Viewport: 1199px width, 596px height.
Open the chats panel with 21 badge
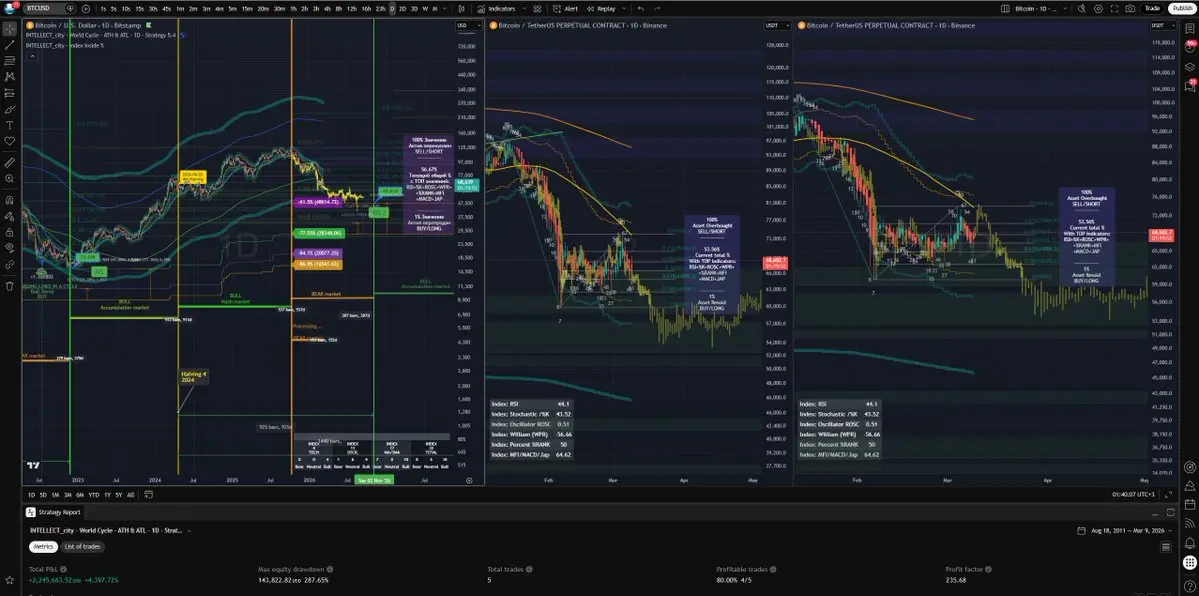click(x=1190, y=85)
